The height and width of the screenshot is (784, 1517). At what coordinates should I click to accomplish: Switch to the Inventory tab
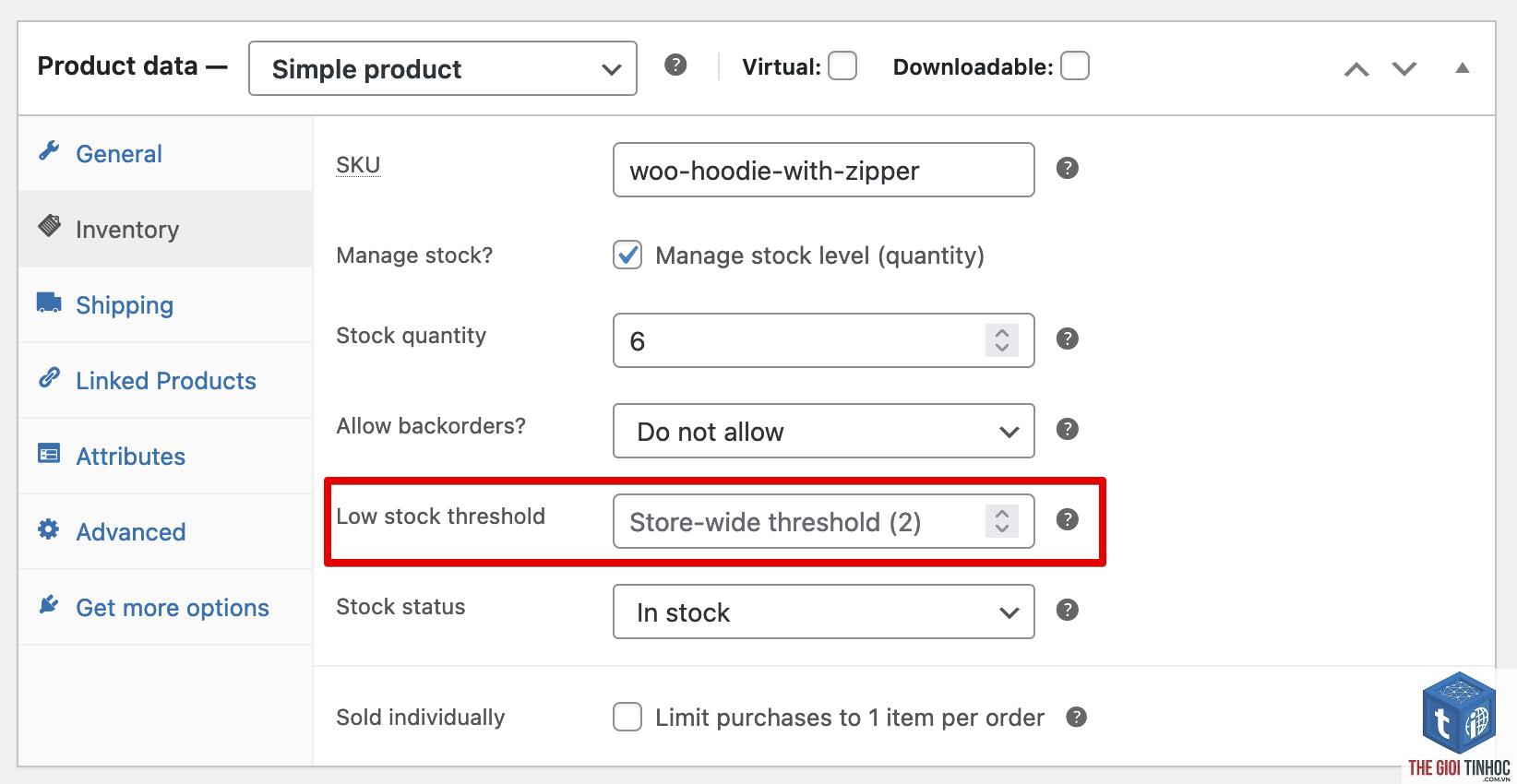pyautogui.click(x=165, y=230)
